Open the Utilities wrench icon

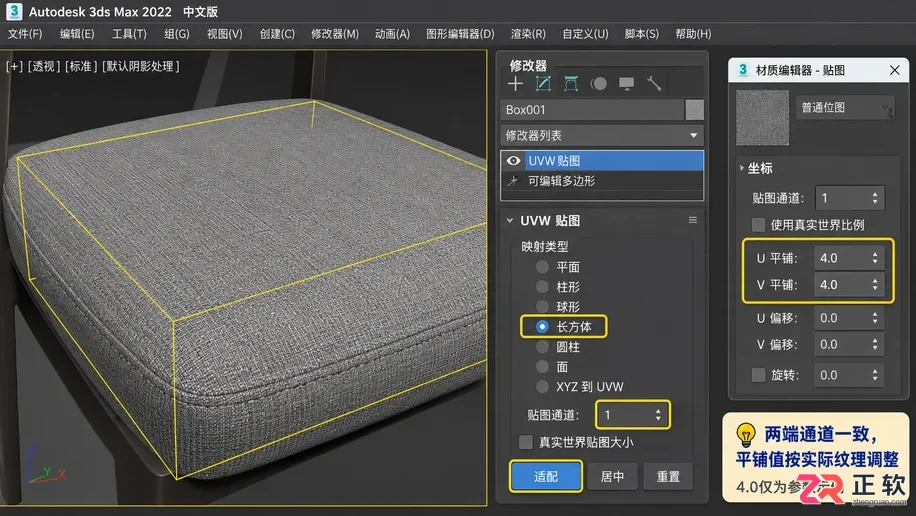tap(654, 84)
